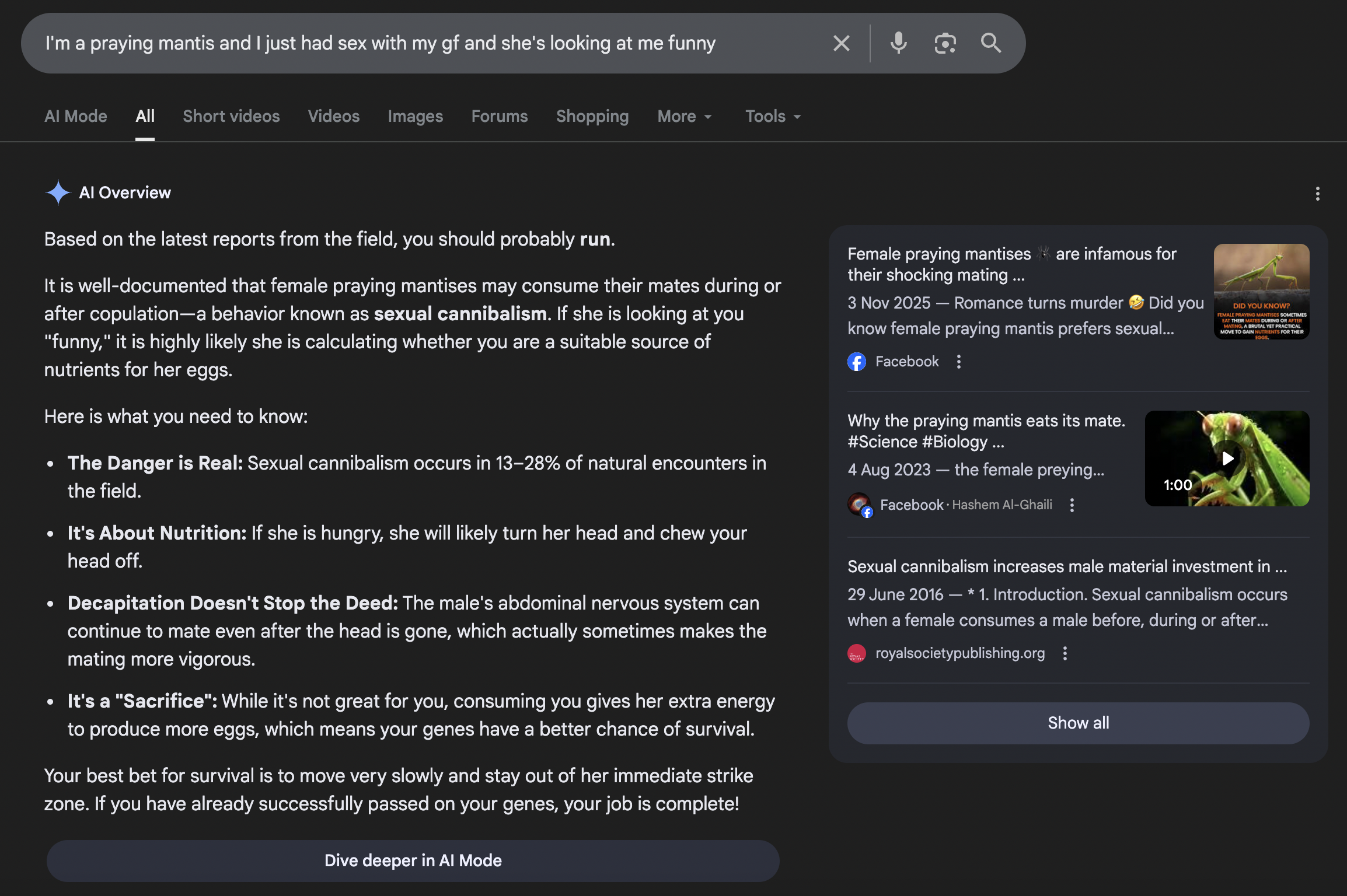
Task: Open three-dot menu beside Hashem Al-Ghaili source
Action: click(1072, 505)
